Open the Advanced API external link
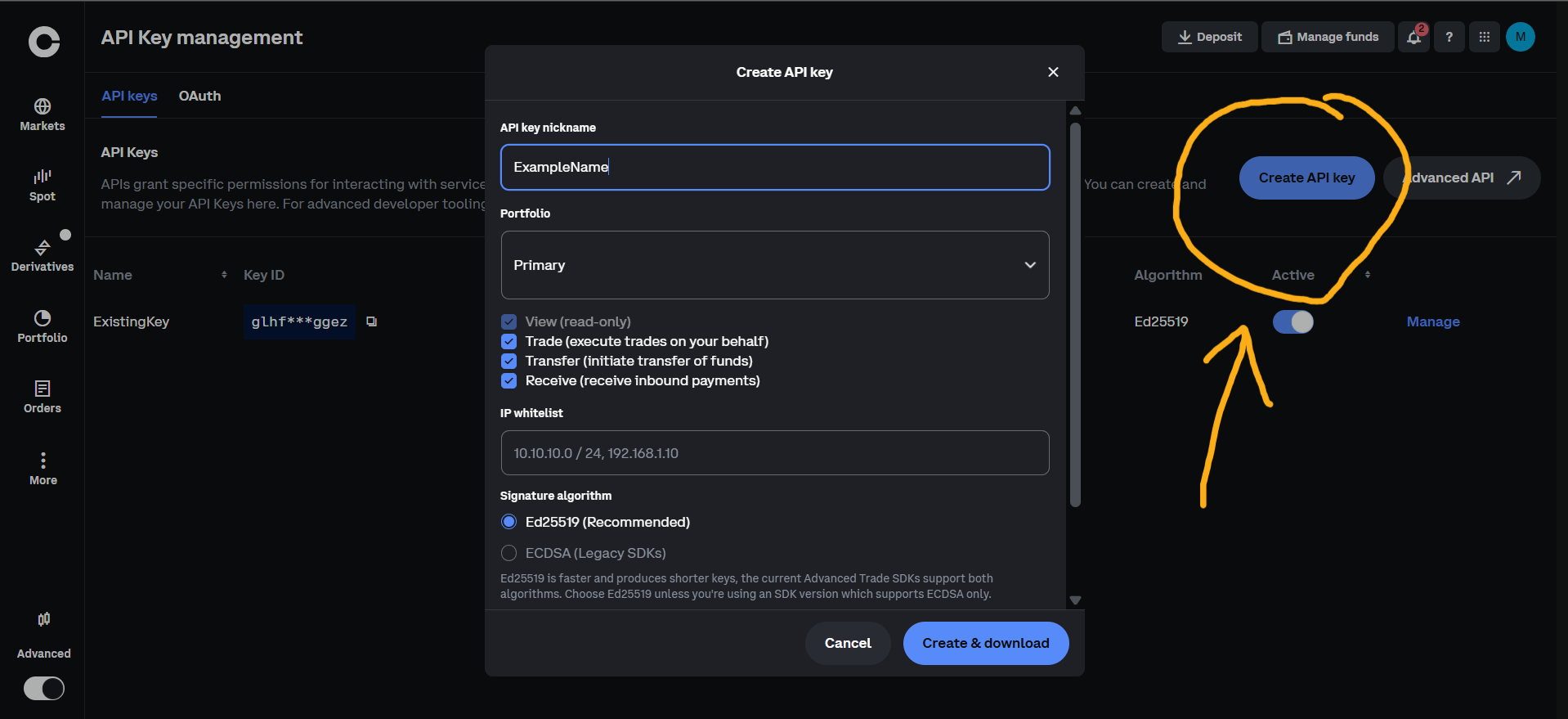Image resolution: width=1568 pixels, height=719 pixels. (1462, 178)
